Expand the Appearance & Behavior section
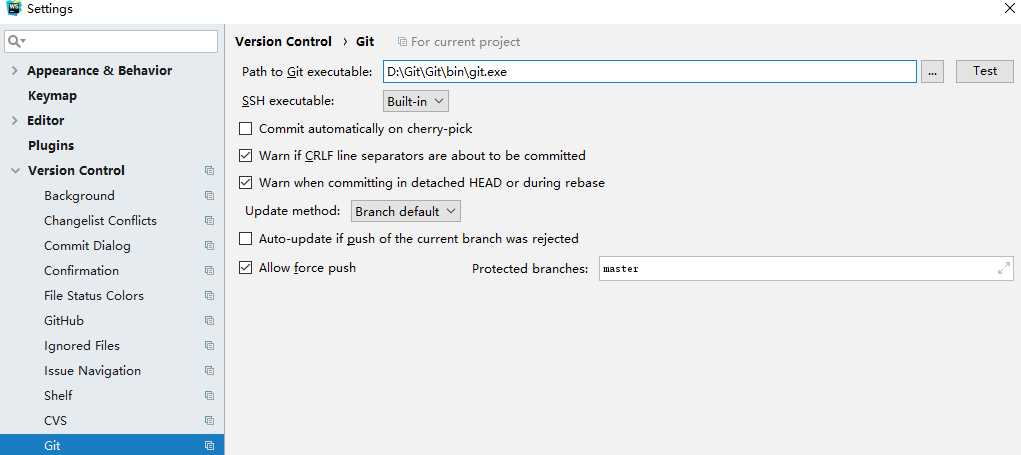This screenshot has width=1021, height=455. coord(15,71)
